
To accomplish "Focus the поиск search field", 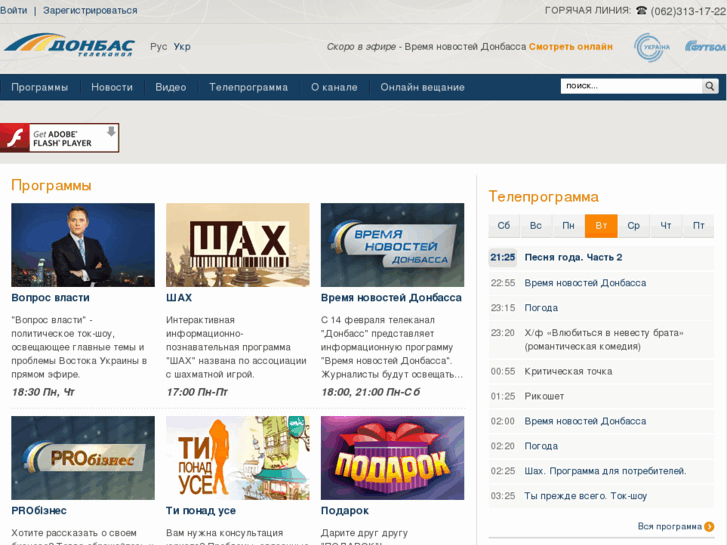I will pyautogui.click(x=631, y=86).
